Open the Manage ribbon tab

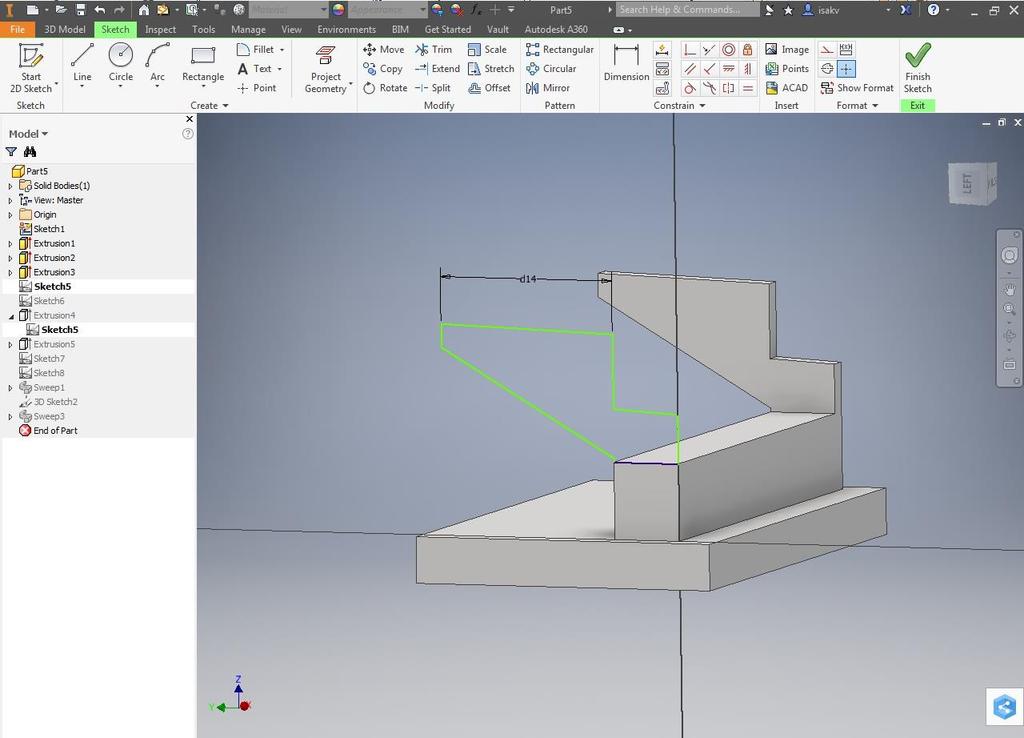point(248,29)
